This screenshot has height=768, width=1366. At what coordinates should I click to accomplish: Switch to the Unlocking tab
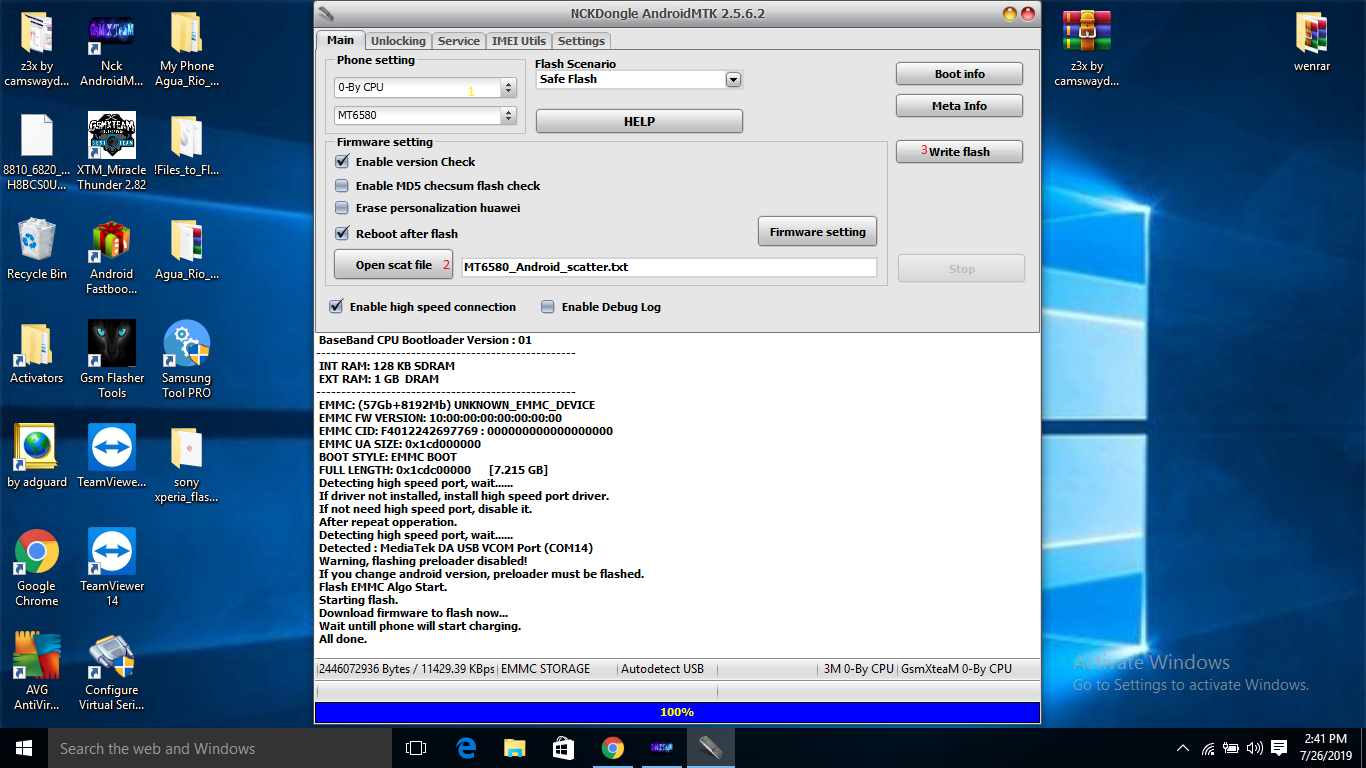398,41
